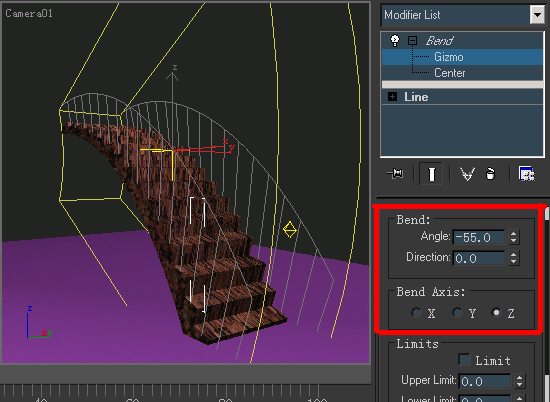Open Configure Modifier Sets icon

(x=526, y=174)
